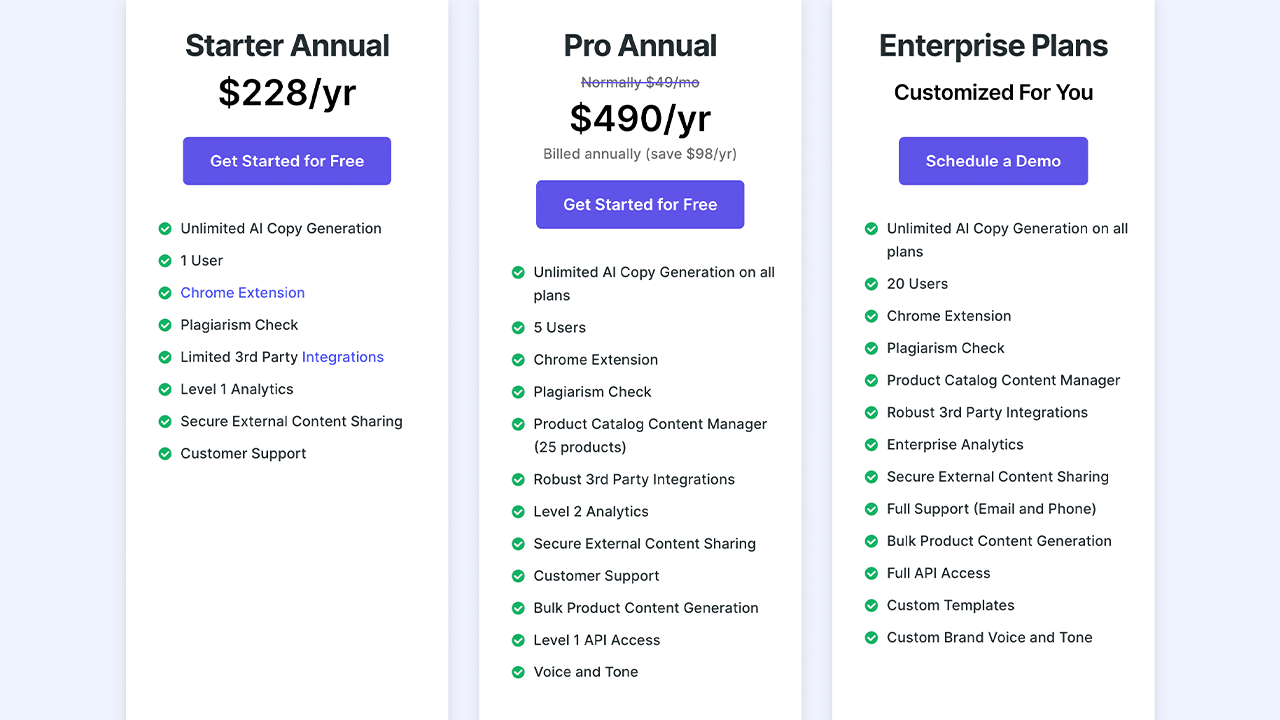Viewport: 1280px width, 720px height.
Task: Click checkmark icon beside 20 Users
Action: [x=871, y=284]
